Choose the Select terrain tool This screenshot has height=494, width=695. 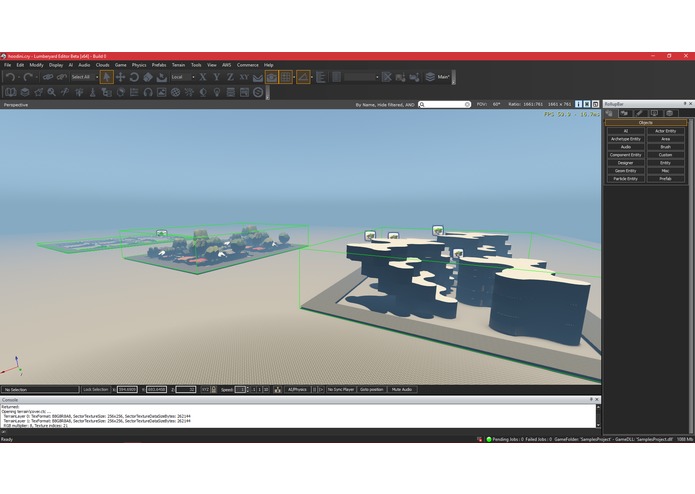pos(162,77)
